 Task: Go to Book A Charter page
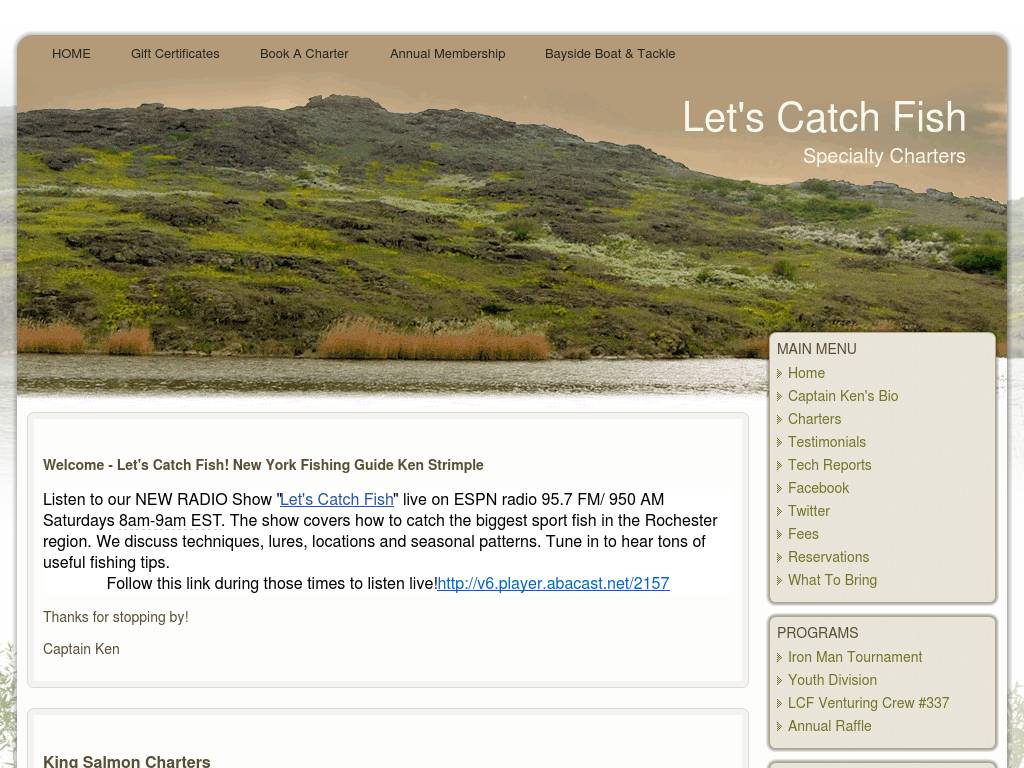304,54
